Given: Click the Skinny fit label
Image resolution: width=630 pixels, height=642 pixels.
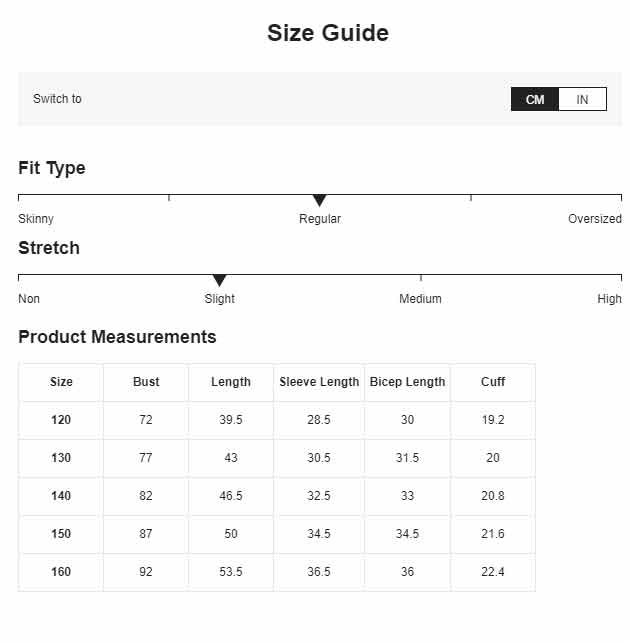Looking at the screenshot, I should (36, 219).
